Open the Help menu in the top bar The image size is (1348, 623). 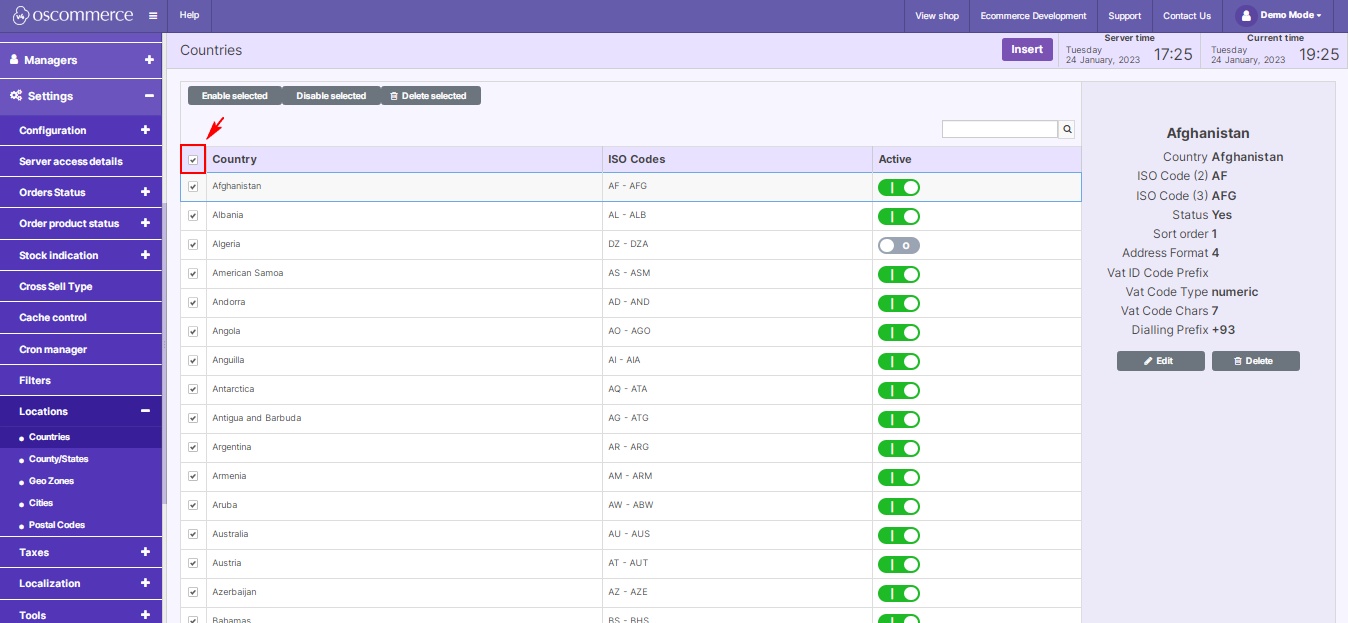(189, 15)
